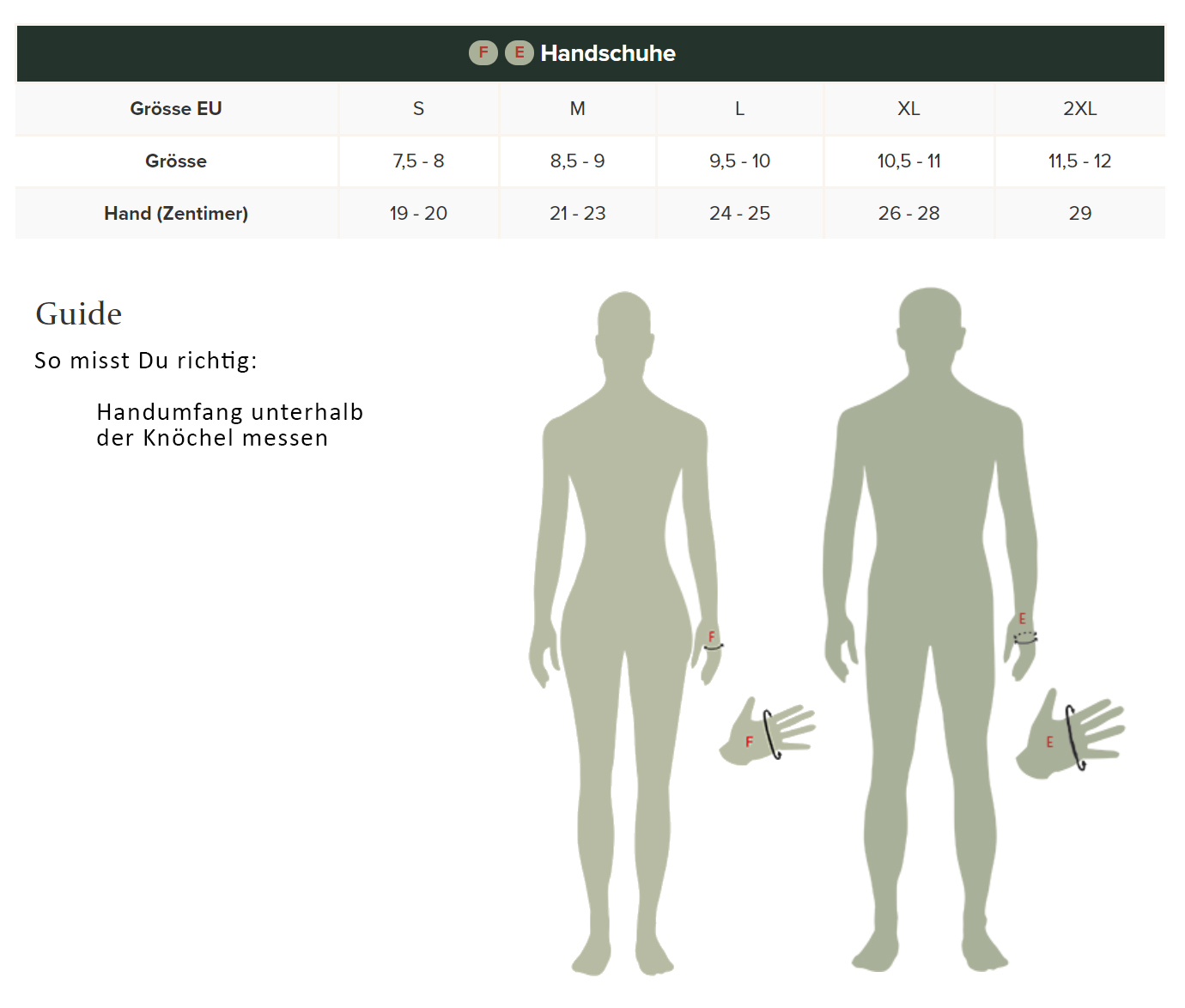Select the M size column header

(x=577, y=109)
